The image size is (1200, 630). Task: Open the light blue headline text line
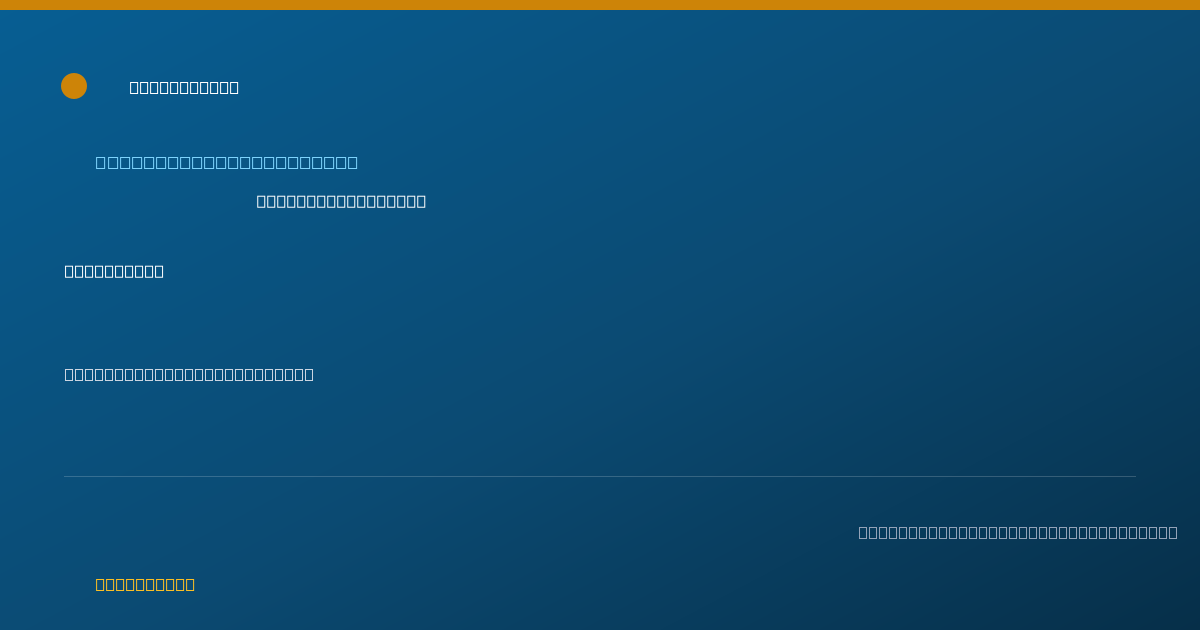pos(227,162)
